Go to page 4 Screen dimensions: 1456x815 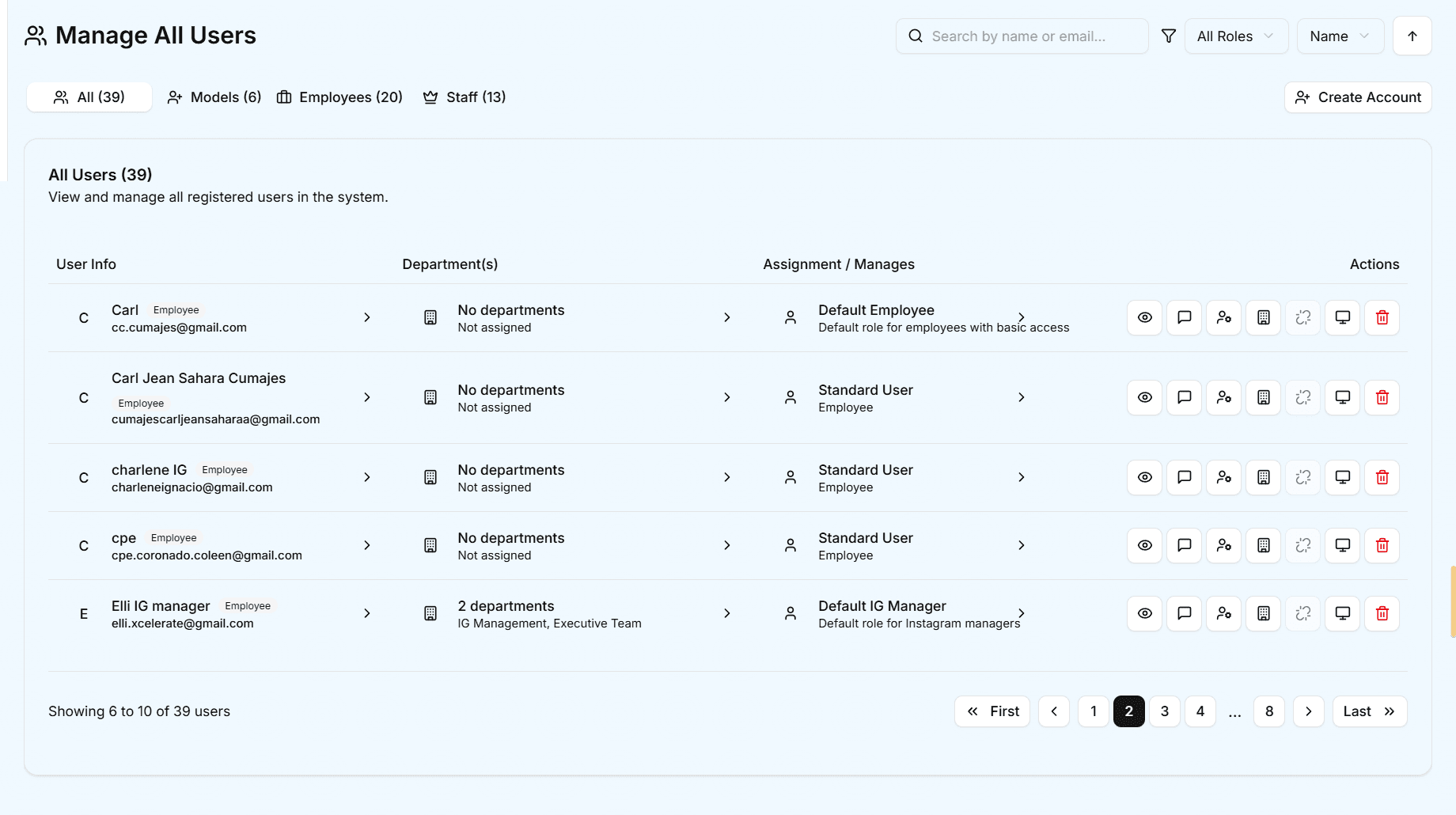click(1200, 711)
